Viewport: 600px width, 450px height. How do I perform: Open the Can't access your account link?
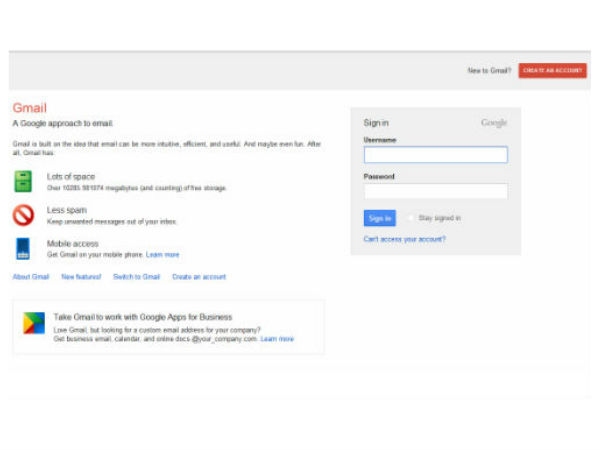(x=404, y=239)
